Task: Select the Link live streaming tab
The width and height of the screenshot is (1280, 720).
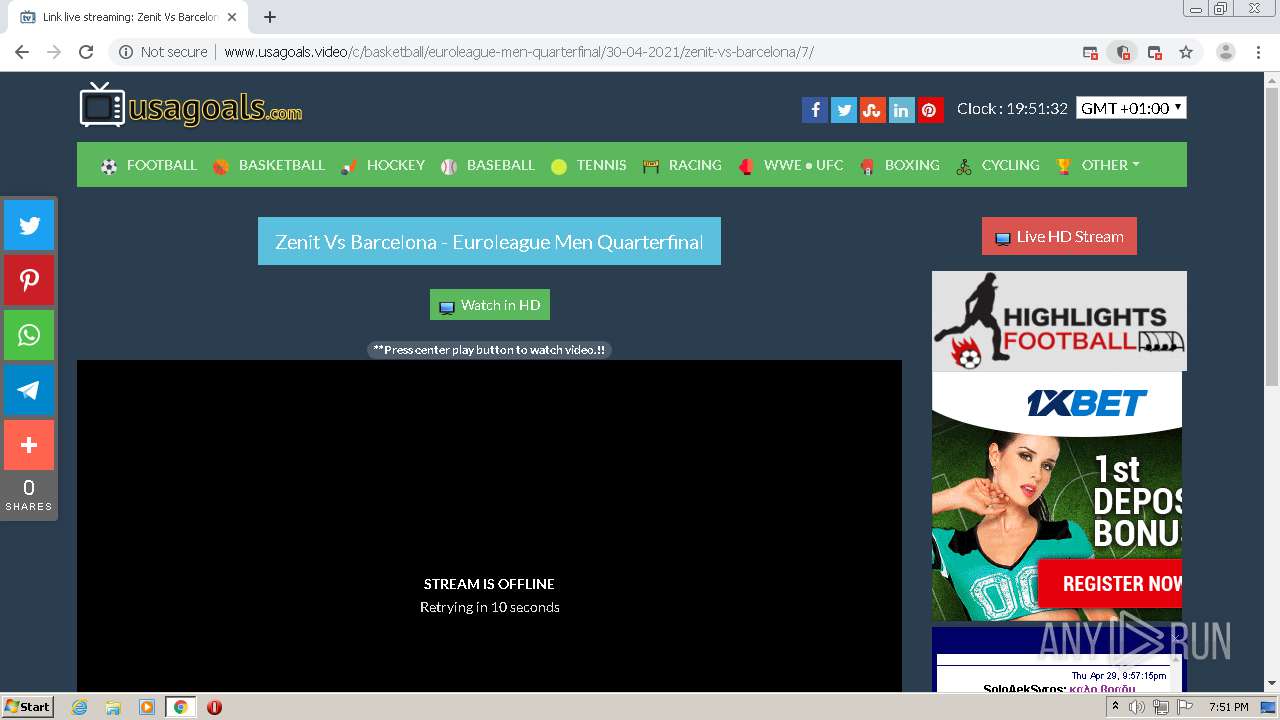Action: (130, 17)
